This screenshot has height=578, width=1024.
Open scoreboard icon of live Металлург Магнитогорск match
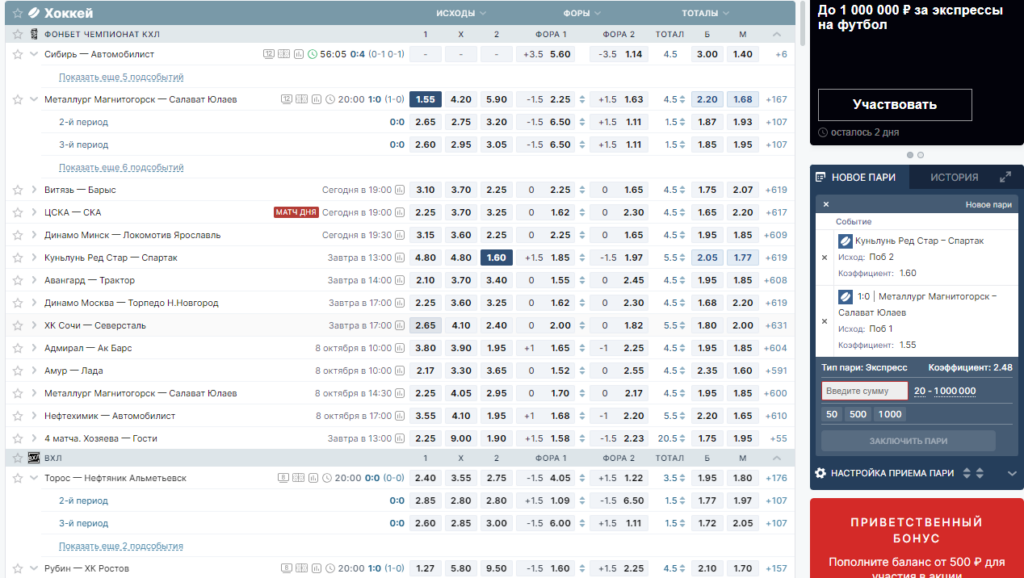[301, 99]
